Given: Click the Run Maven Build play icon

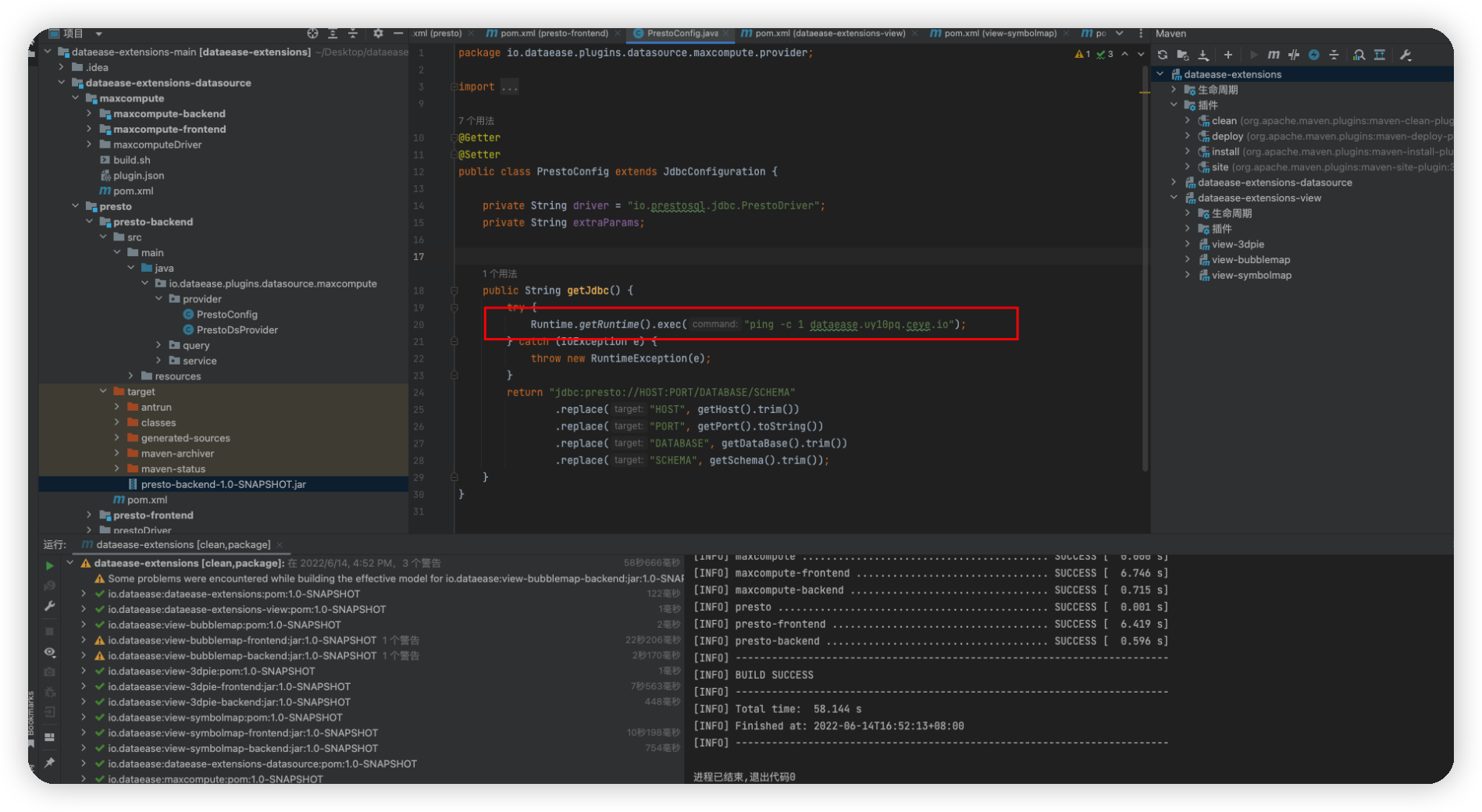Looking at the screenshot, I should click(1253, 55).
